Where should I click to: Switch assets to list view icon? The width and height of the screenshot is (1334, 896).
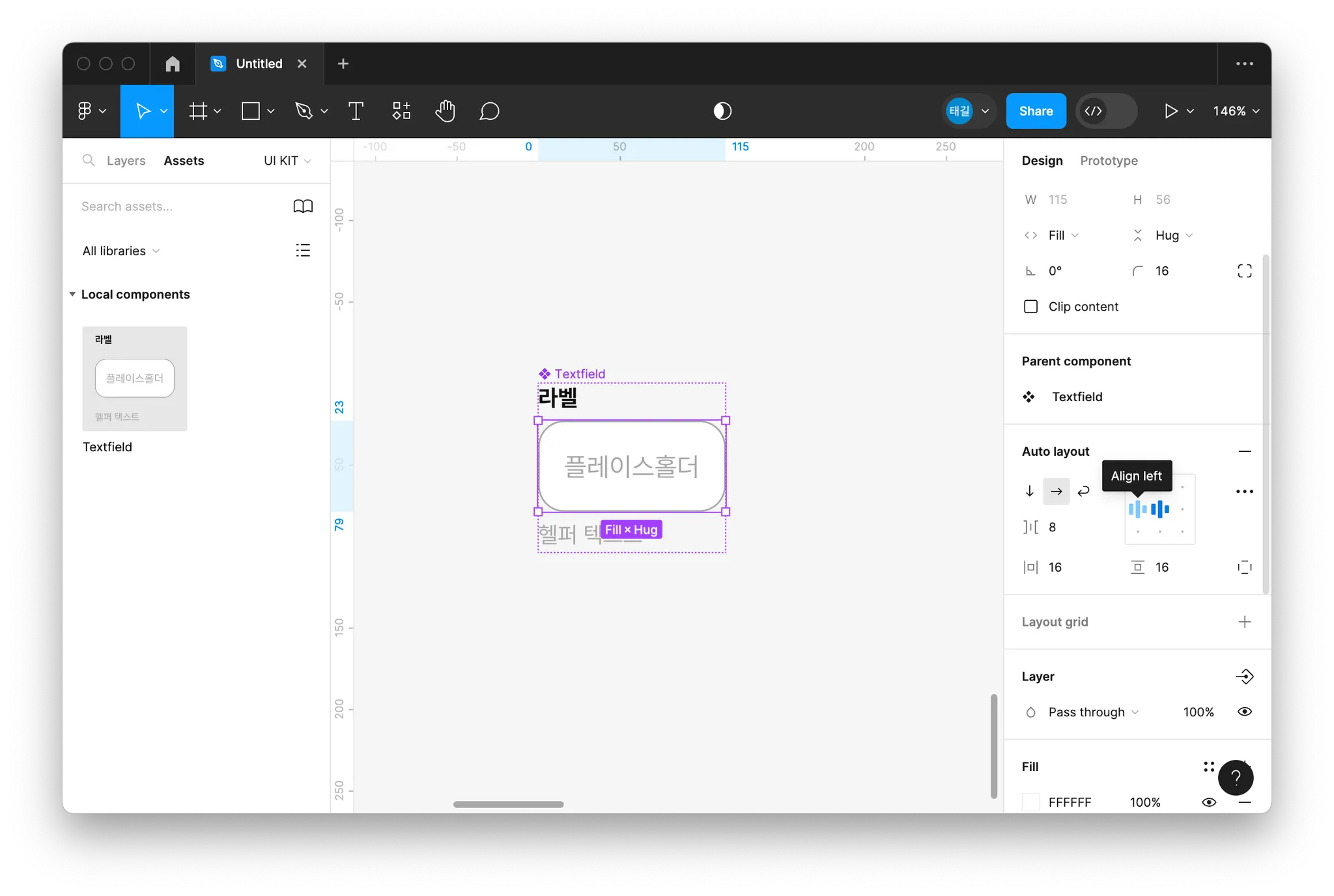tap(303, 250)
